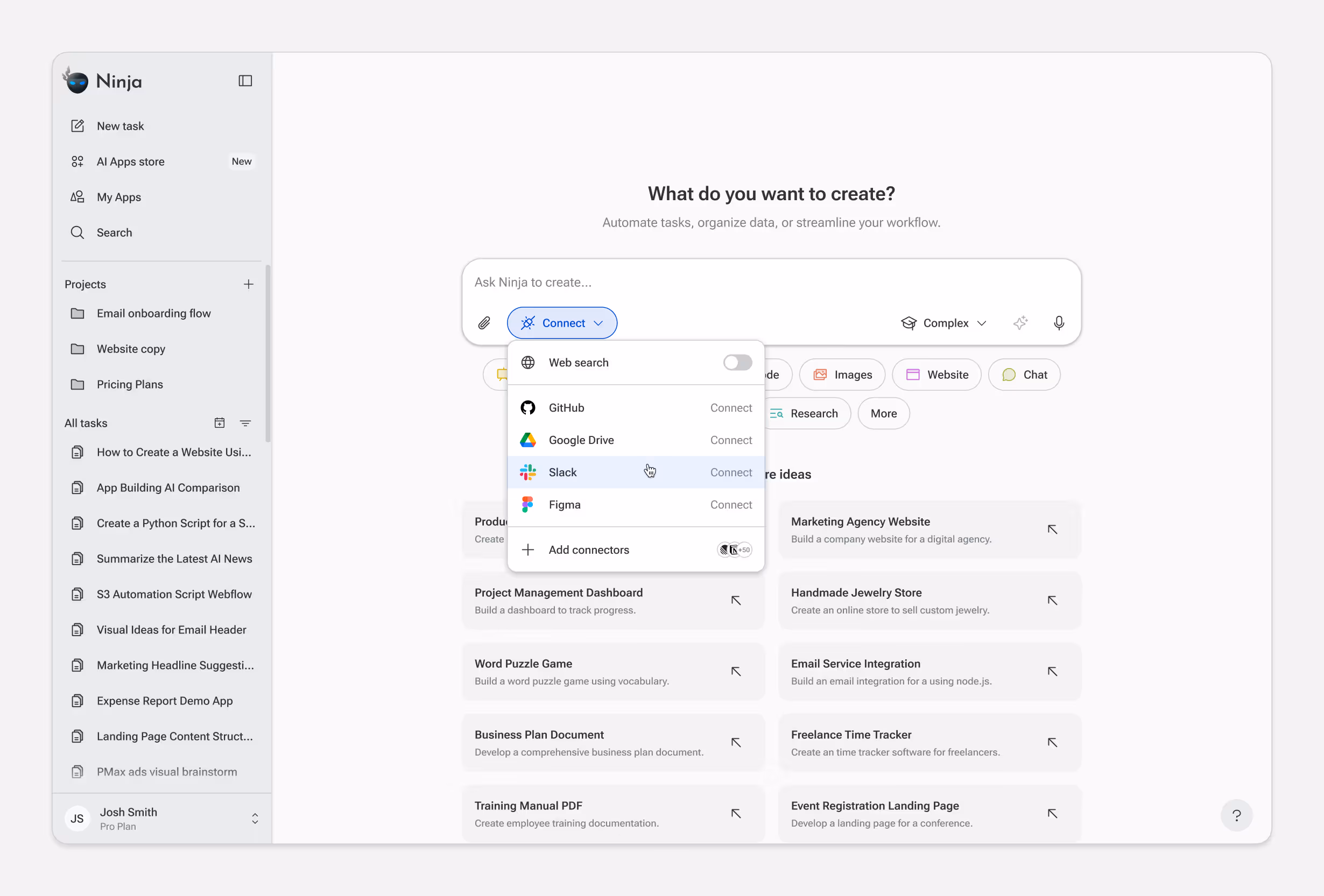Add a new project with plus icon
1324x896 pixels.
[x=249, y=284]
